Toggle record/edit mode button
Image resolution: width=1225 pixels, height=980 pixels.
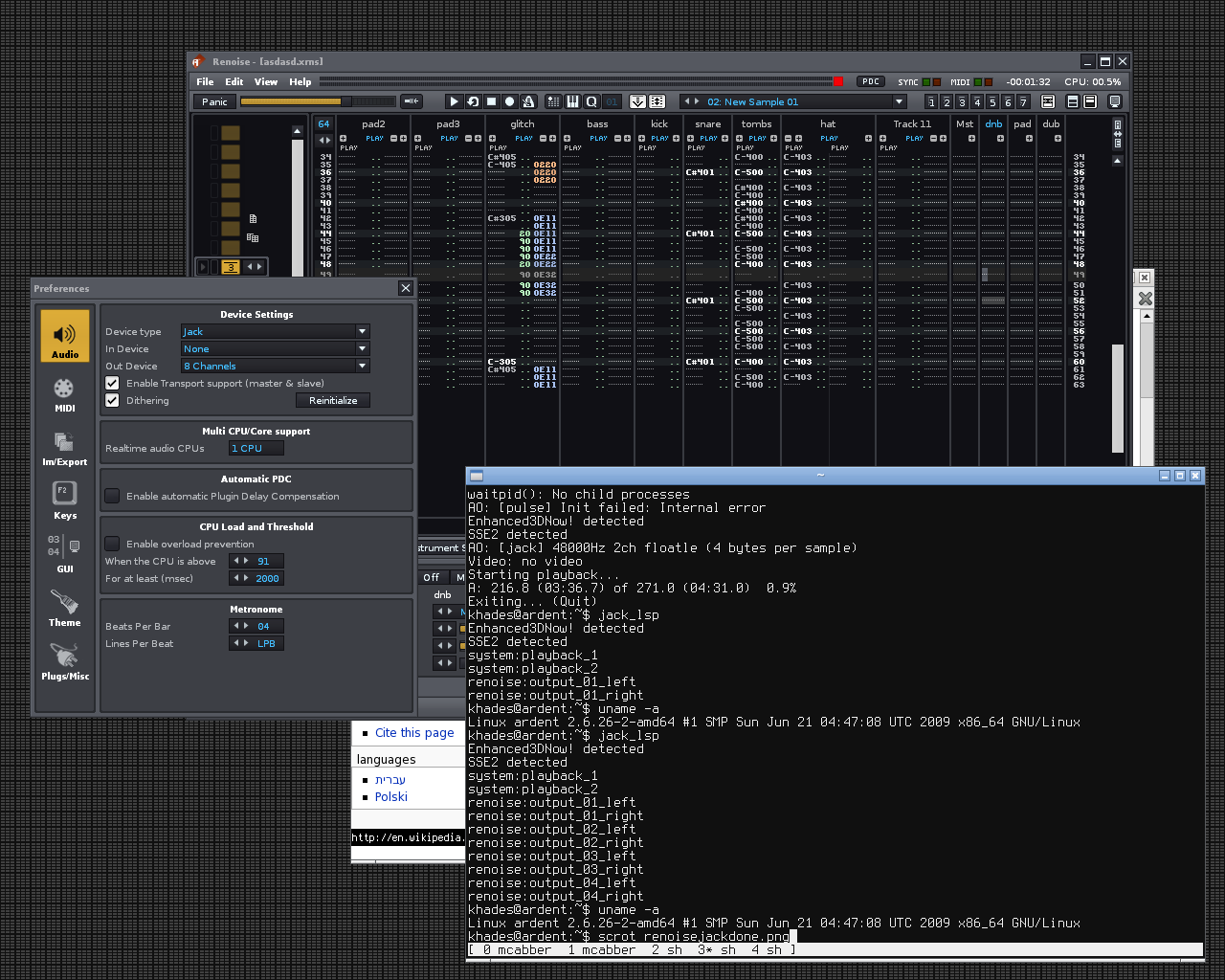509,101
